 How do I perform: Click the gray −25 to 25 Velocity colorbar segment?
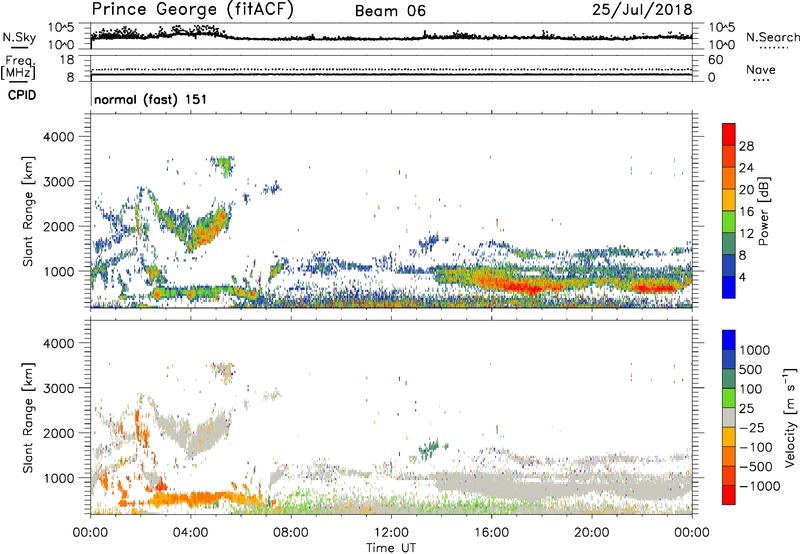729,417
